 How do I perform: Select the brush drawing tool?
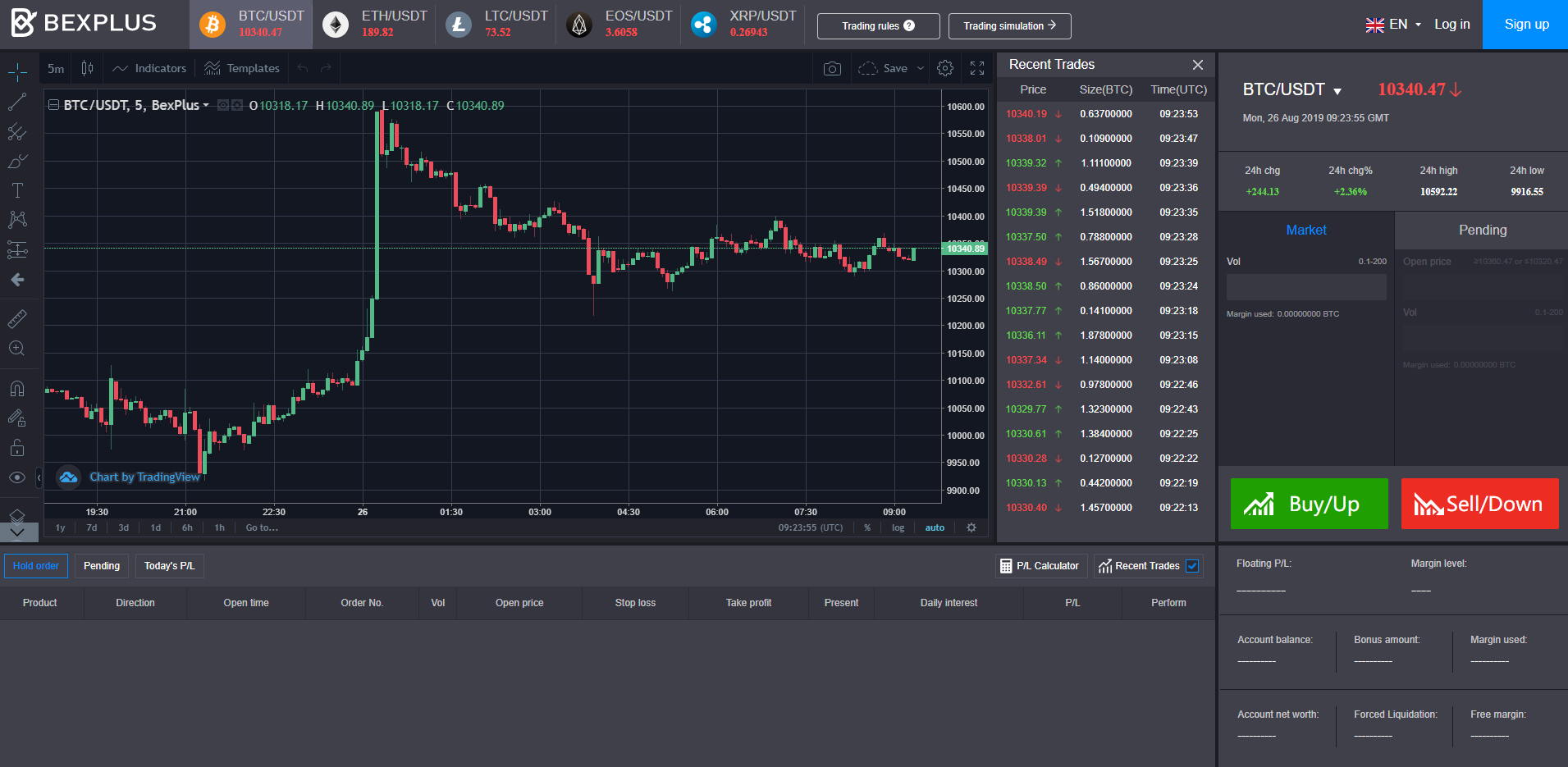(17, 161)
